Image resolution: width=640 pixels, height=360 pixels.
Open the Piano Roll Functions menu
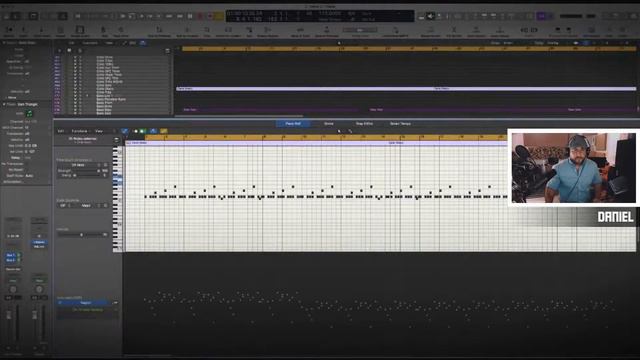coord(80,131)
